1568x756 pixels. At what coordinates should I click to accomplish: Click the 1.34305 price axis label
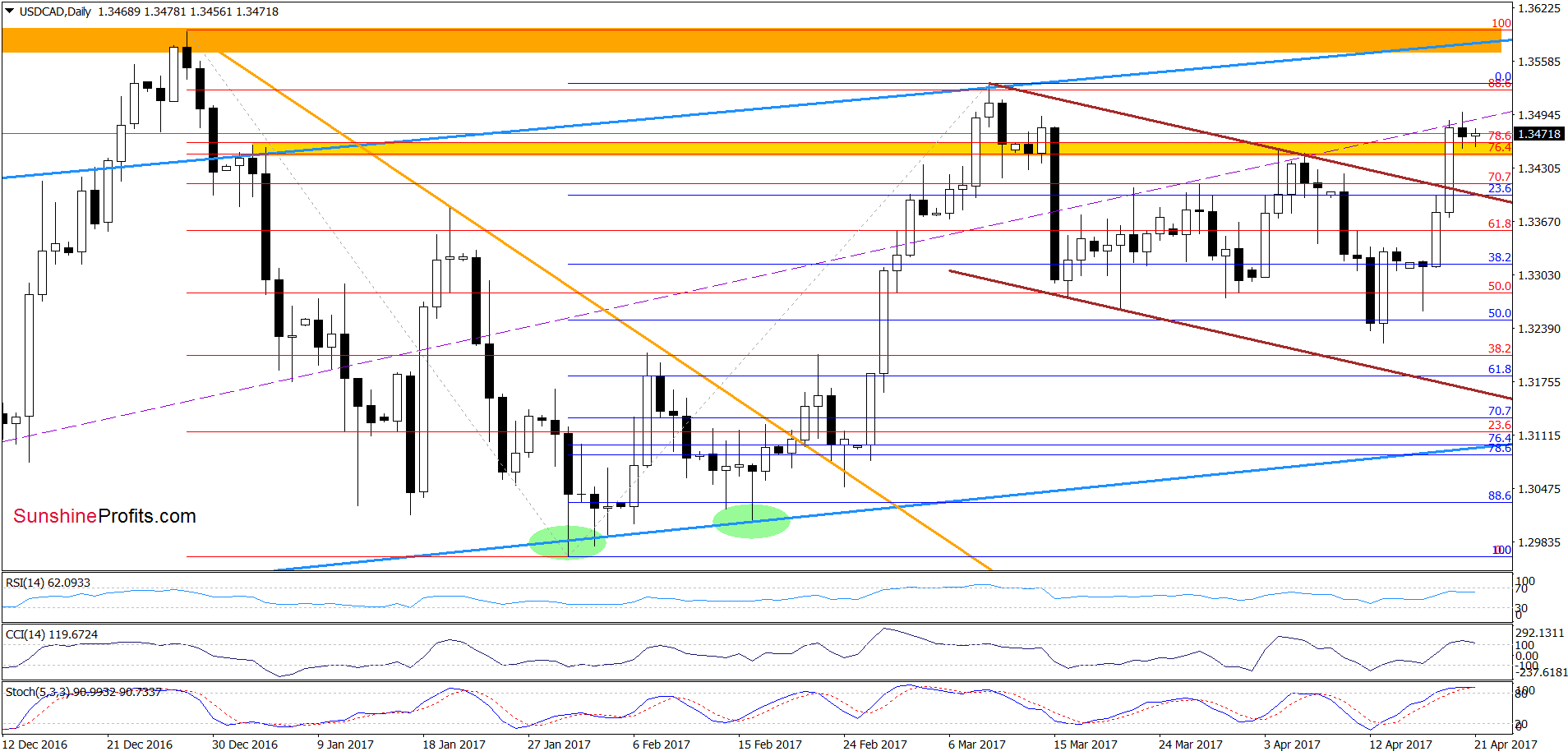tap(1538, 168)
